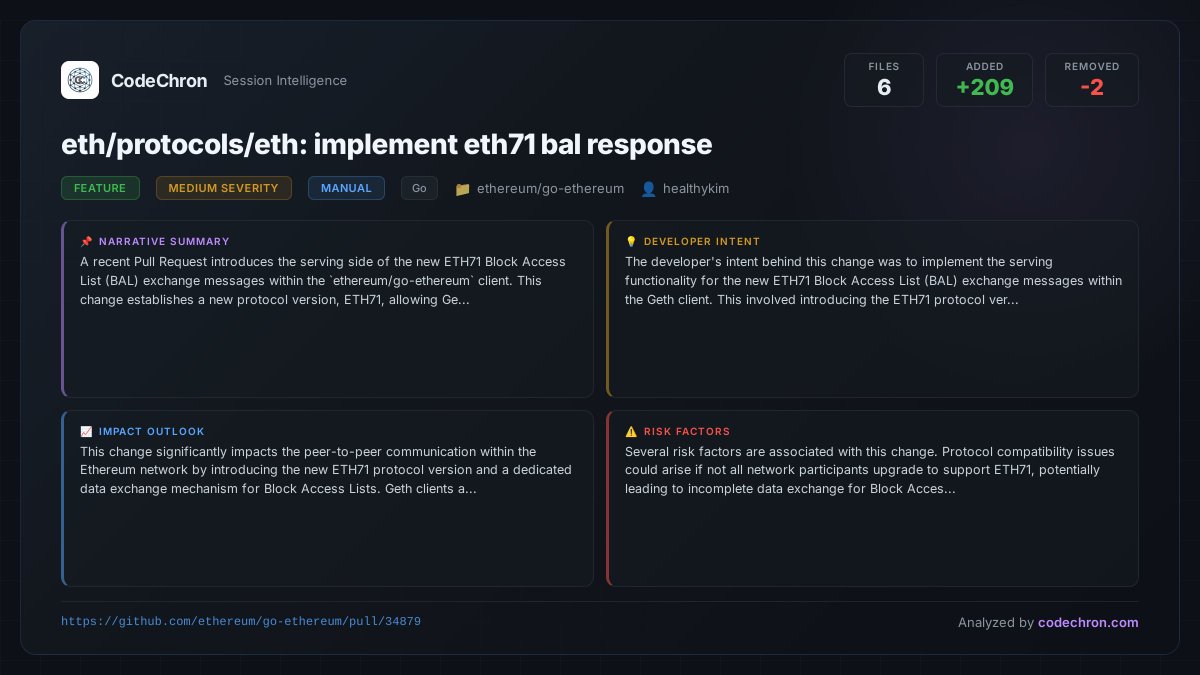Click the folder icon before ethereum/go-ethereum
Image resolution: width=1200 pixels, height=675 pixels.
(x=462, y=189)
